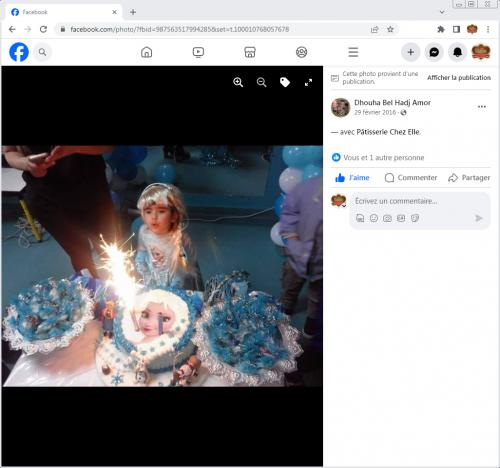Screen dimensions: 500x468
Task: Add a sticker to the comment
Action: 415,218
